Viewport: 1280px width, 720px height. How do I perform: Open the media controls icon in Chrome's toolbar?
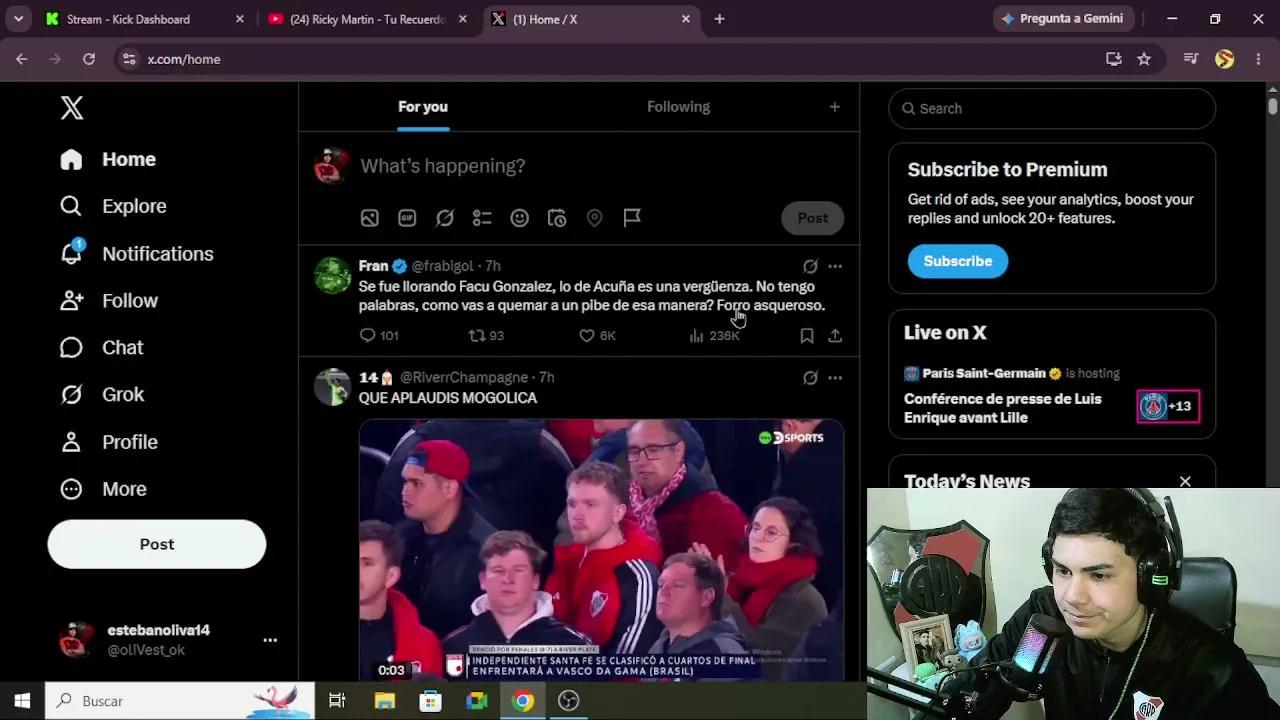[1191, 59]
